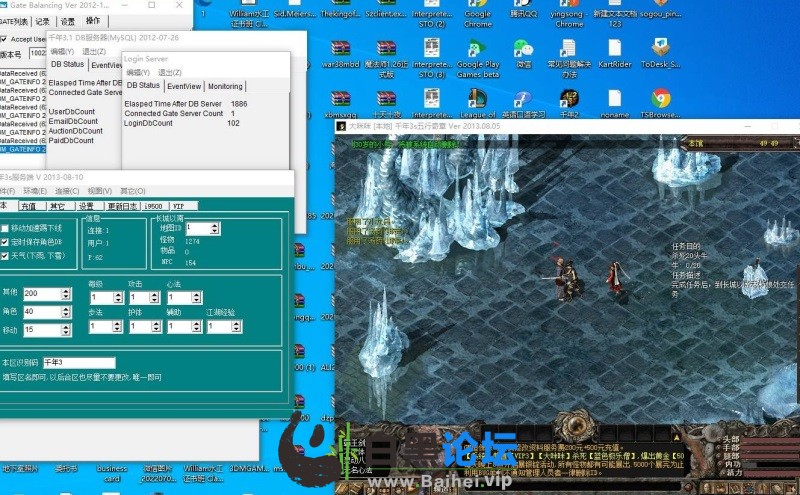Open the xbmsxgg archive icon
This screenshot has width=800, height=495.
340,104
